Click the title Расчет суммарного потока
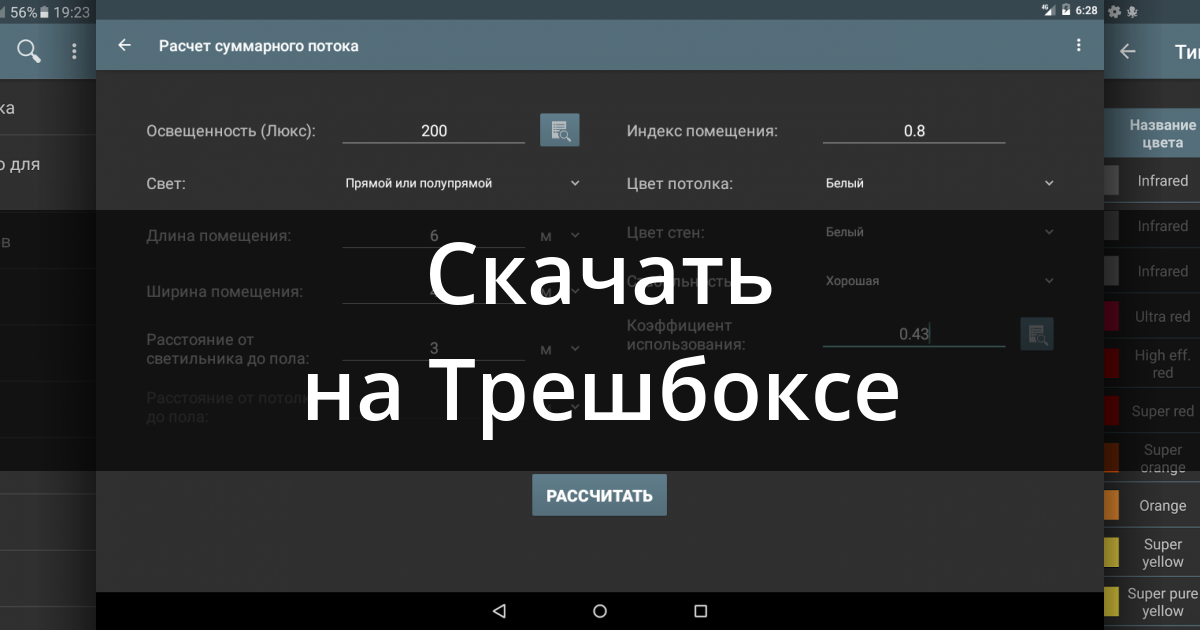Viewport: 1200px width, 630px height. point(259,46)
